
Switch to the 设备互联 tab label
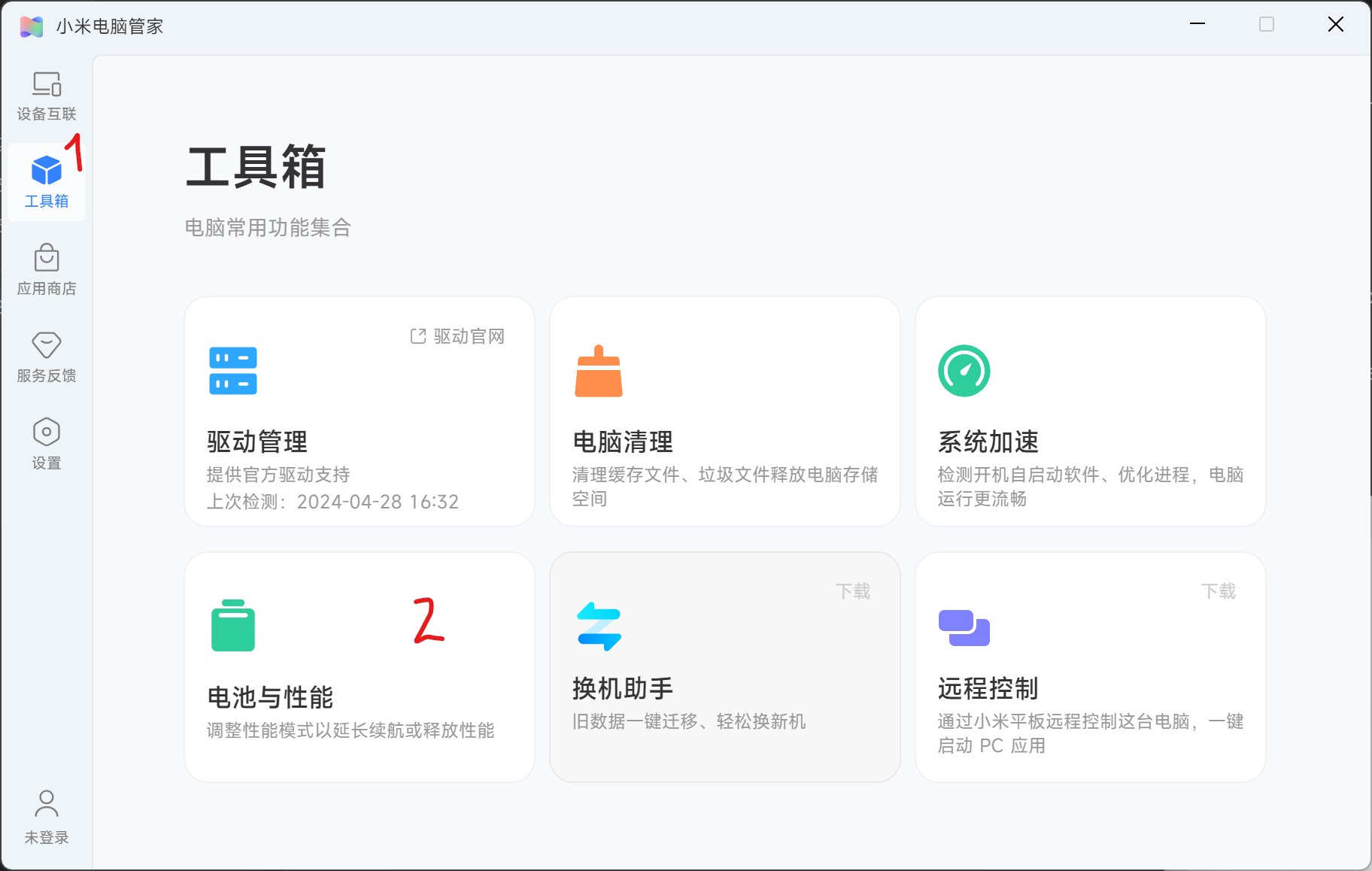[x=47, y=114]
